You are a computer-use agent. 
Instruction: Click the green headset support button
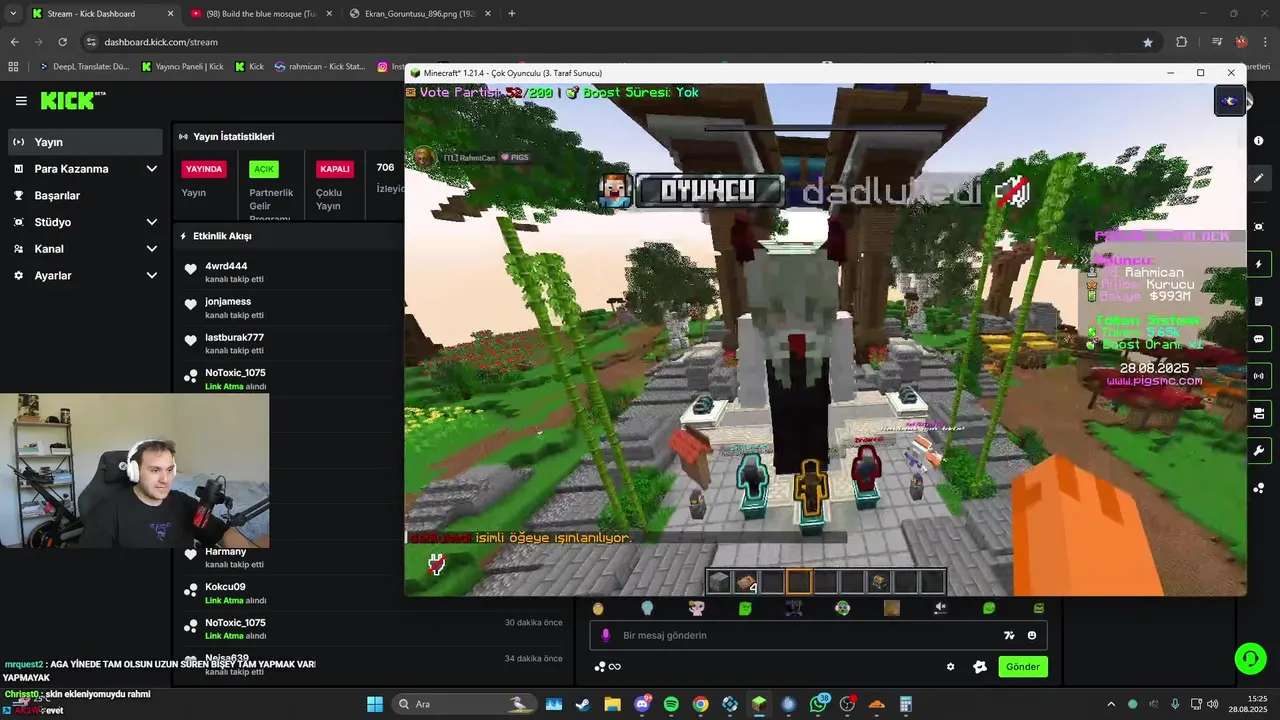pos(1250,658)
